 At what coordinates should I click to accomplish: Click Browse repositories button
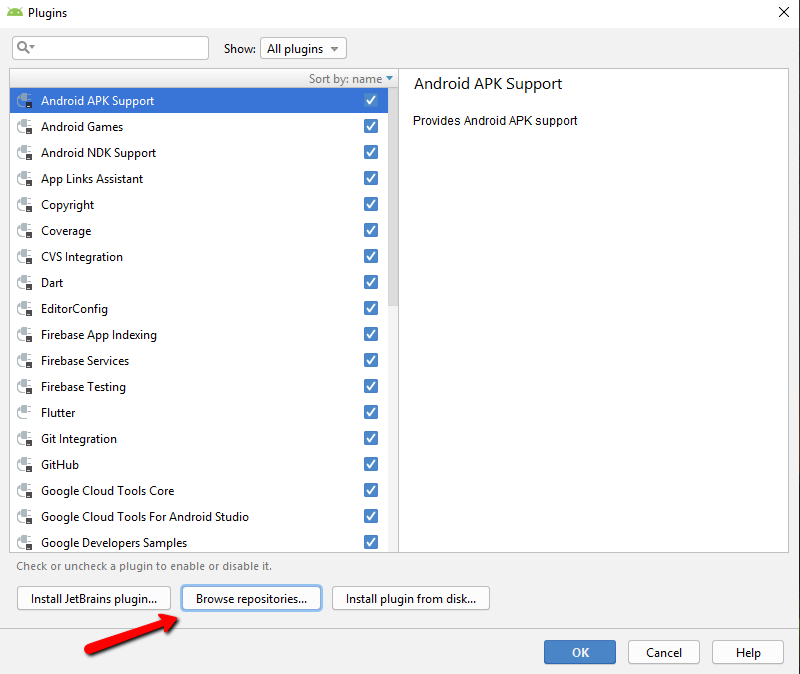[252, 598]
